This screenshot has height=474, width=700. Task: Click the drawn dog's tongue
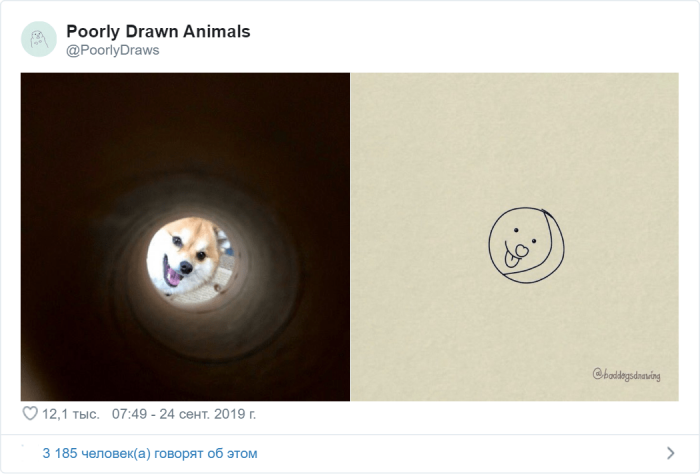point(513,256)
